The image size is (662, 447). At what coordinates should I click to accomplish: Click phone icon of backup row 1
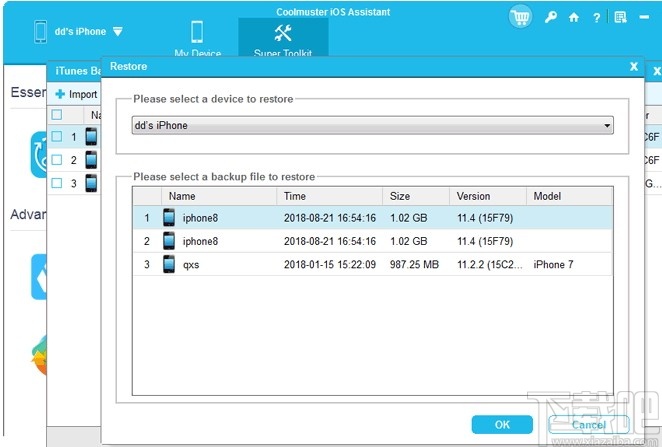click(169, 218)
